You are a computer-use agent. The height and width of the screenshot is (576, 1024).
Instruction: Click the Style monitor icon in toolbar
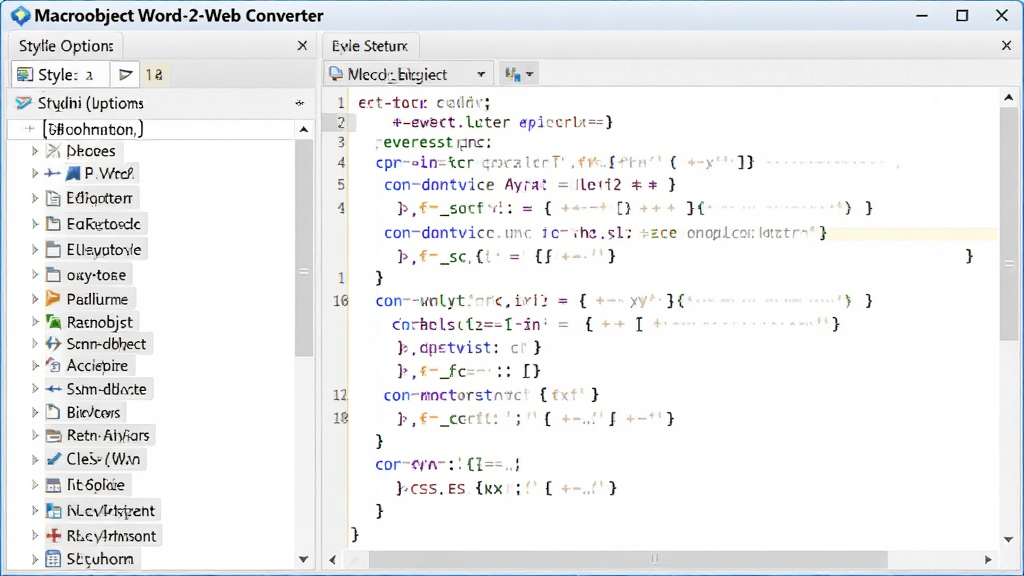point(25,74)
